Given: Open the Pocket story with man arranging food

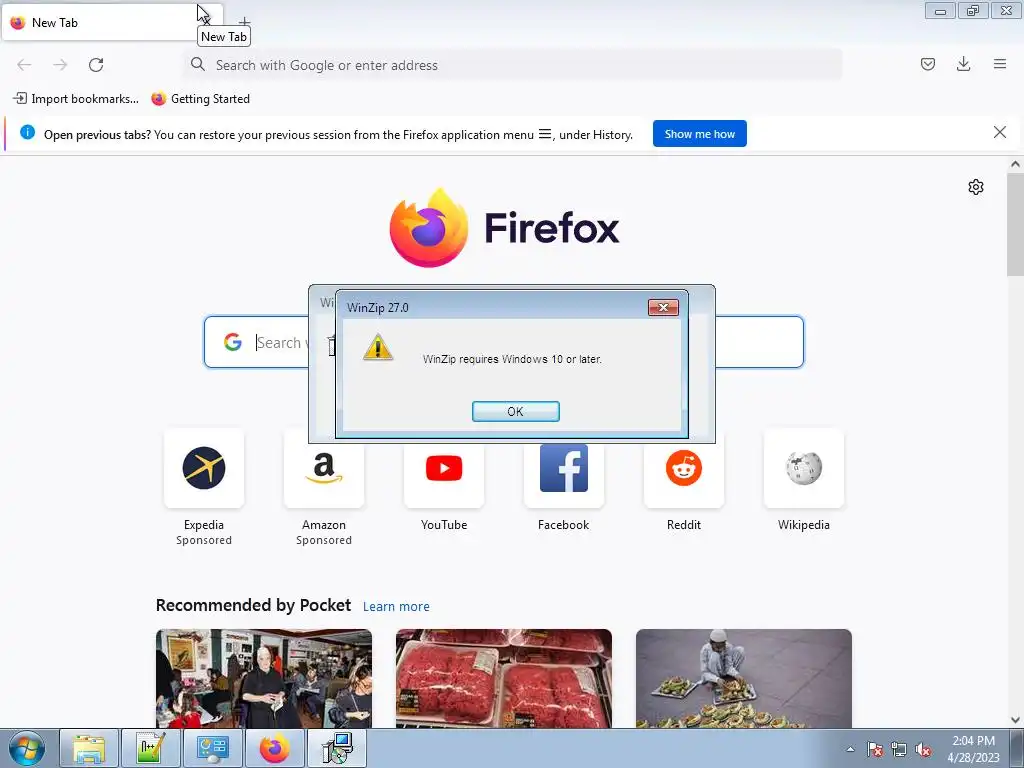Looking at the screenshot, I should (x=744, y=678).
